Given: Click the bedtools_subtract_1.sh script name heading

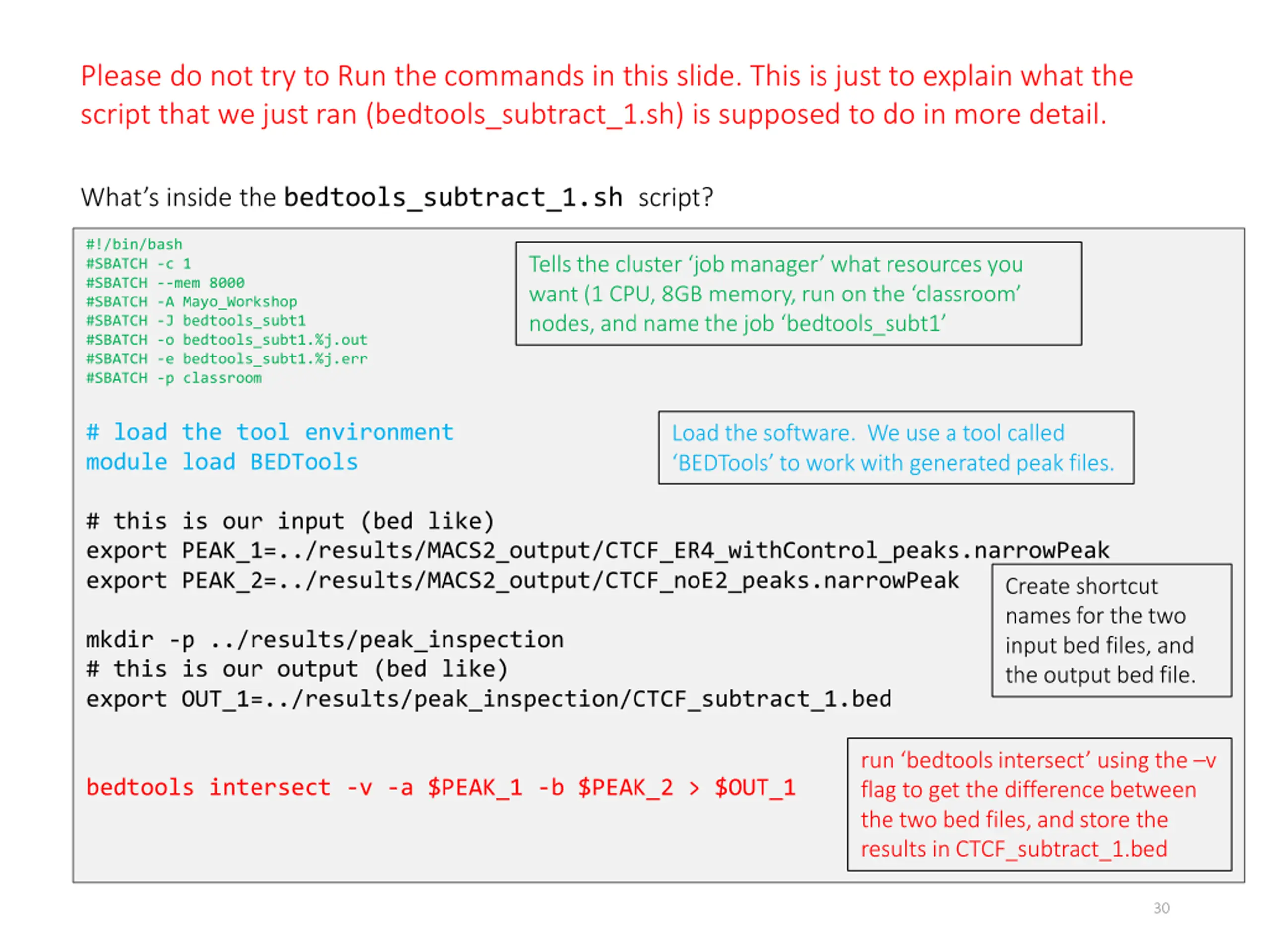Looking at the screenshot, I should point(452,198).
